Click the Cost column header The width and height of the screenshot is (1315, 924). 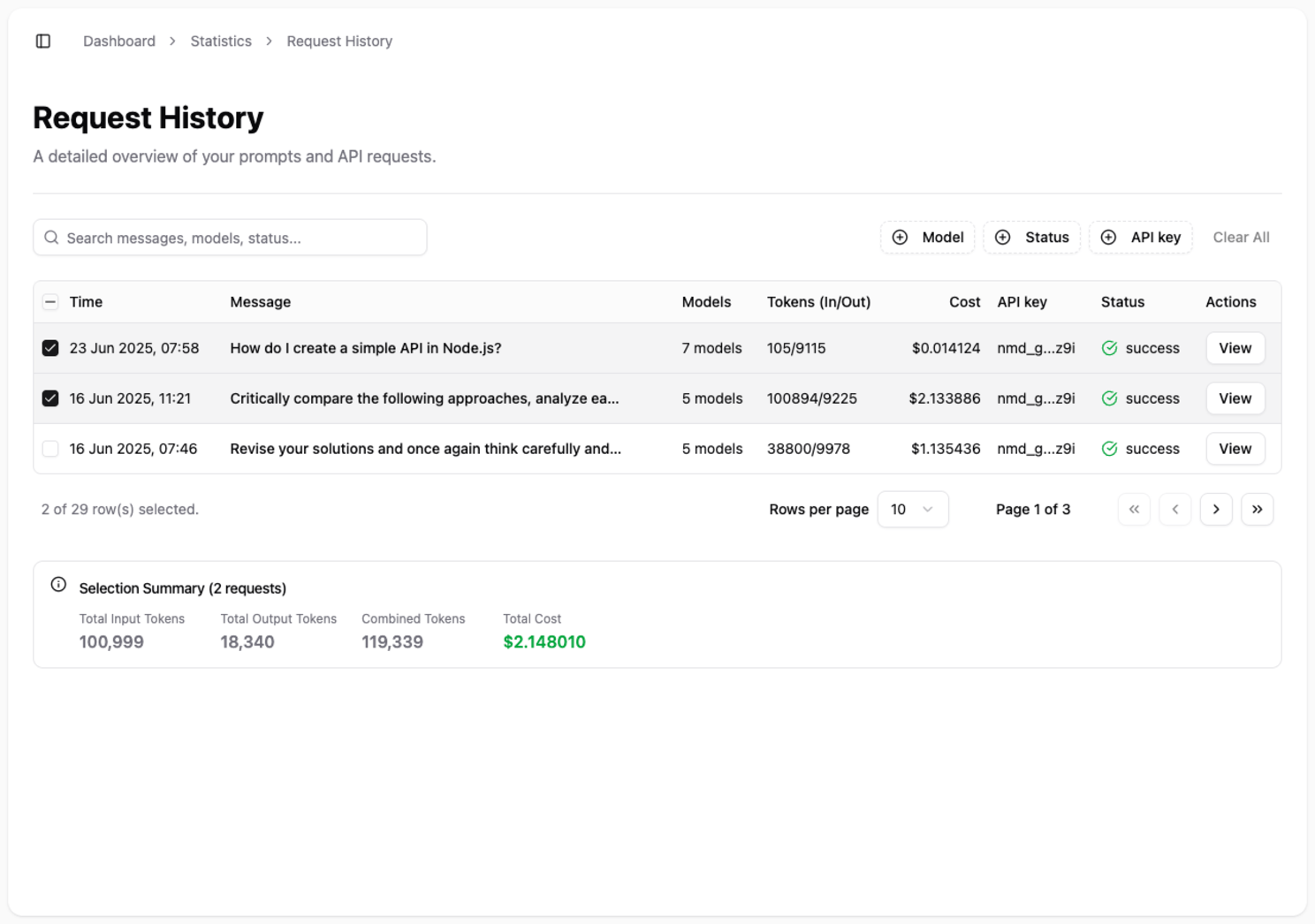(965, 302)
